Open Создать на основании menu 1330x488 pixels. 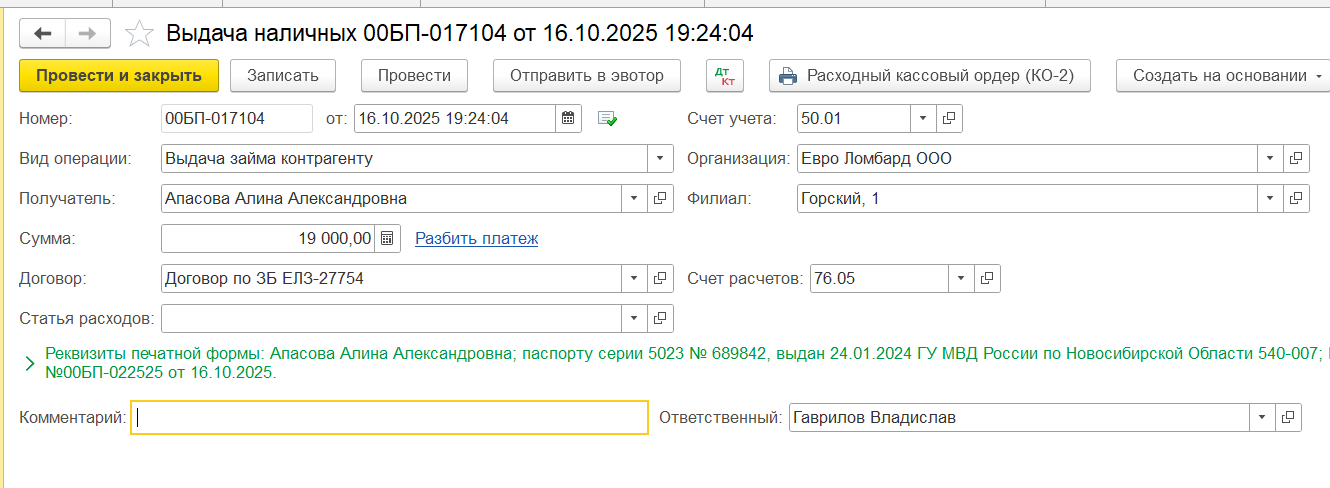coord(1224,75)
